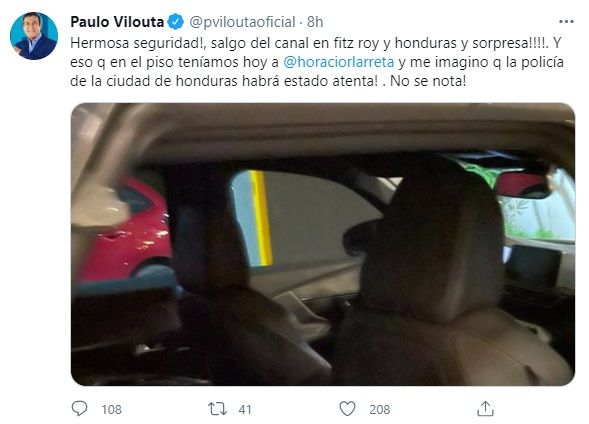Like the tweet with the heart icon
Viewport: 589px width, 424px height.
pyautogui.click(x=347, y=409)
